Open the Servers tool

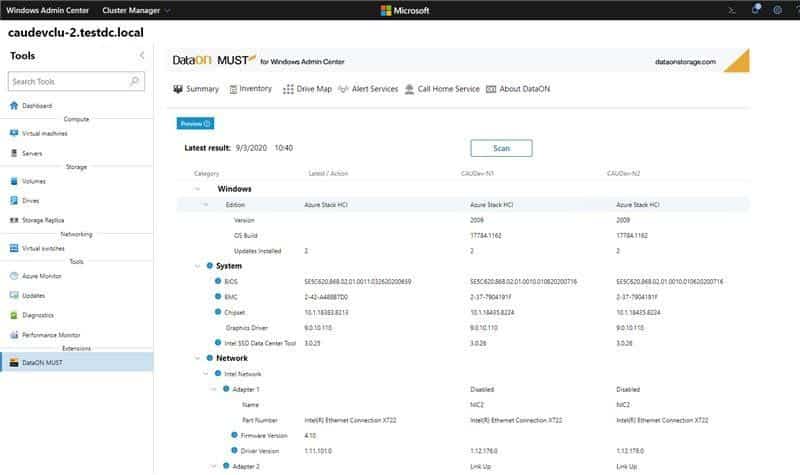[26, 153]
